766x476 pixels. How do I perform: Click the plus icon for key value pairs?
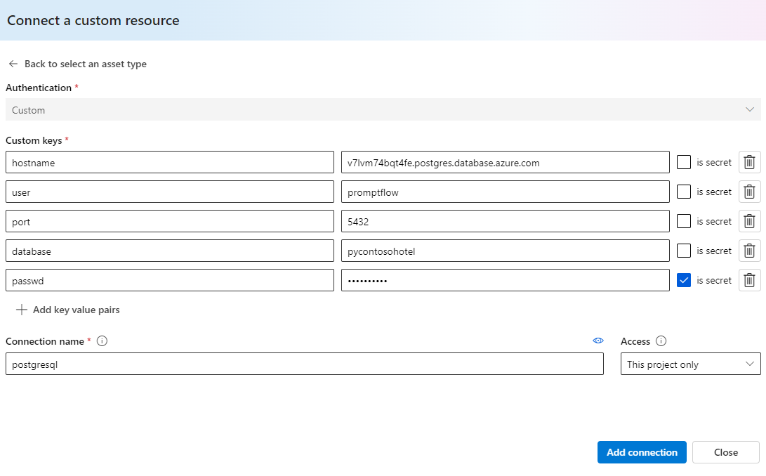pyautogui.click(x=21, y=310)
